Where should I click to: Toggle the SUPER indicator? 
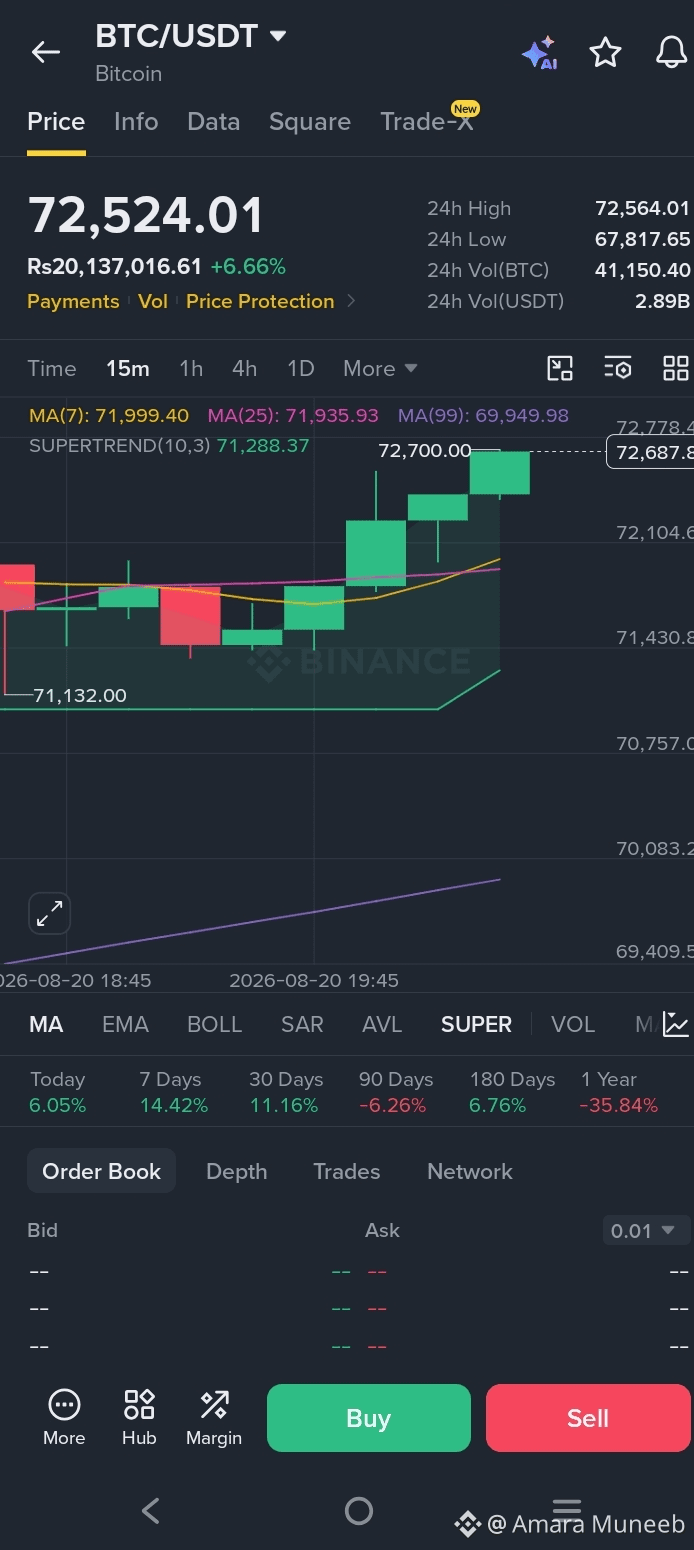[x=476, y=1024]
